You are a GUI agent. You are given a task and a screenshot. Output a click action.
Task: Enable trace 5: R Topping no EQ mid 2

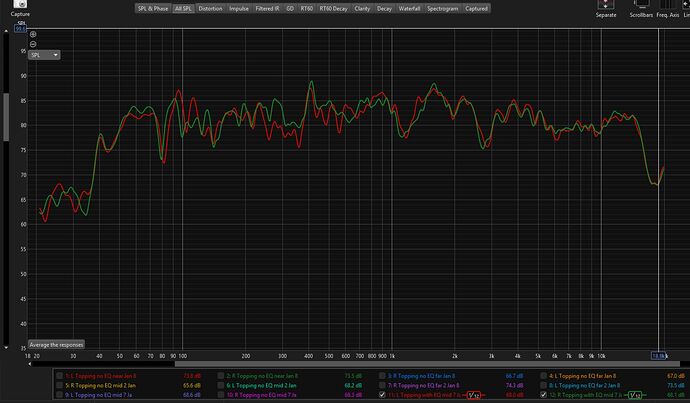(x=60, y=385)
